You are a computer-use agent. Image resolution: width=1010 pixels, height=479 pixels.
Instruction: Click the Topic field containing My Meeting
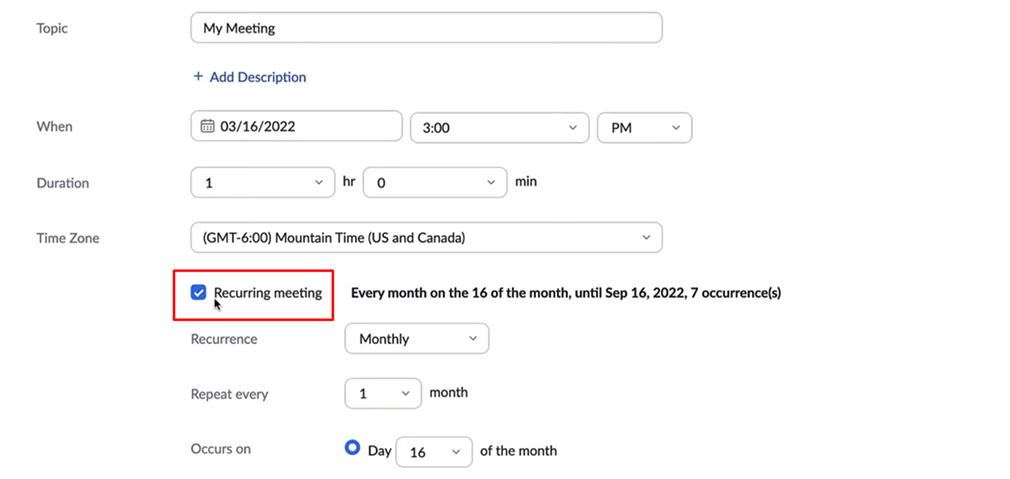pos(426,28)
